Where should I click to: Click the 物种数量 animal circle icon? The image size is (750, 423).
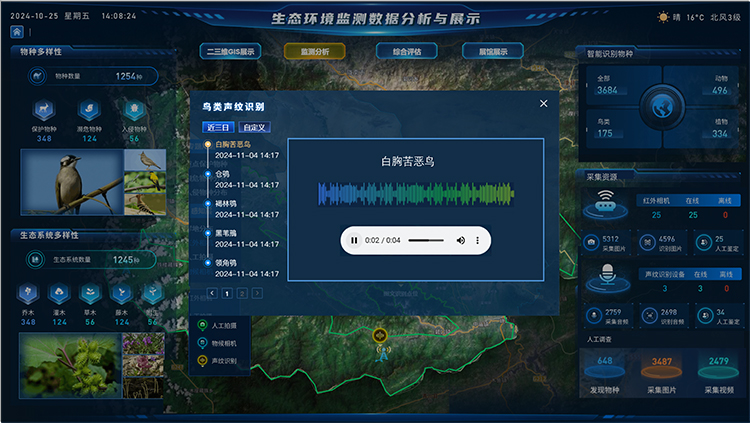tap(37, 76)
